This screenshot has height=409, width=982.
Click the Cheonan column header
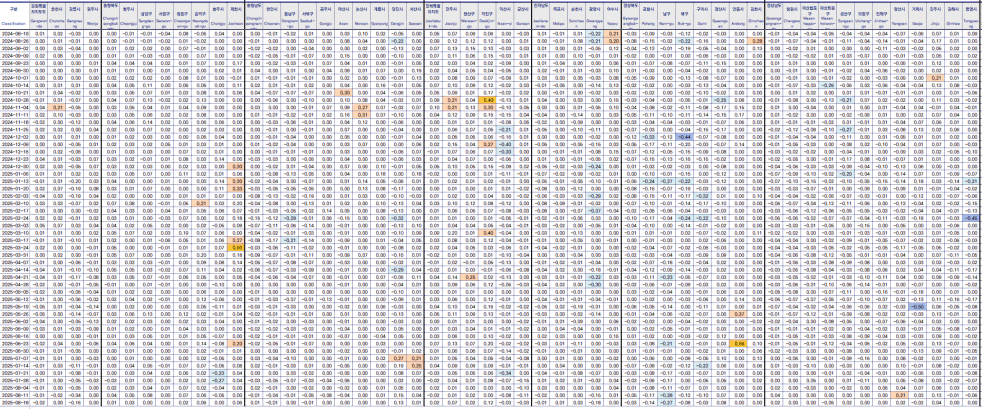tap(272, 16)
